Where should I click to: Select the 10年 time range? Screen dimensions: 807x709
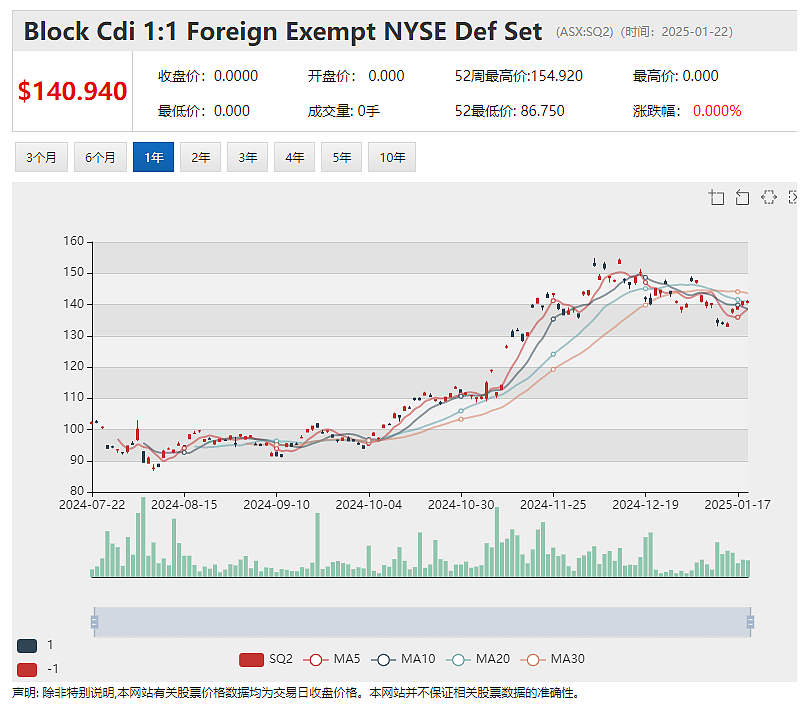[x=392, y=157]
